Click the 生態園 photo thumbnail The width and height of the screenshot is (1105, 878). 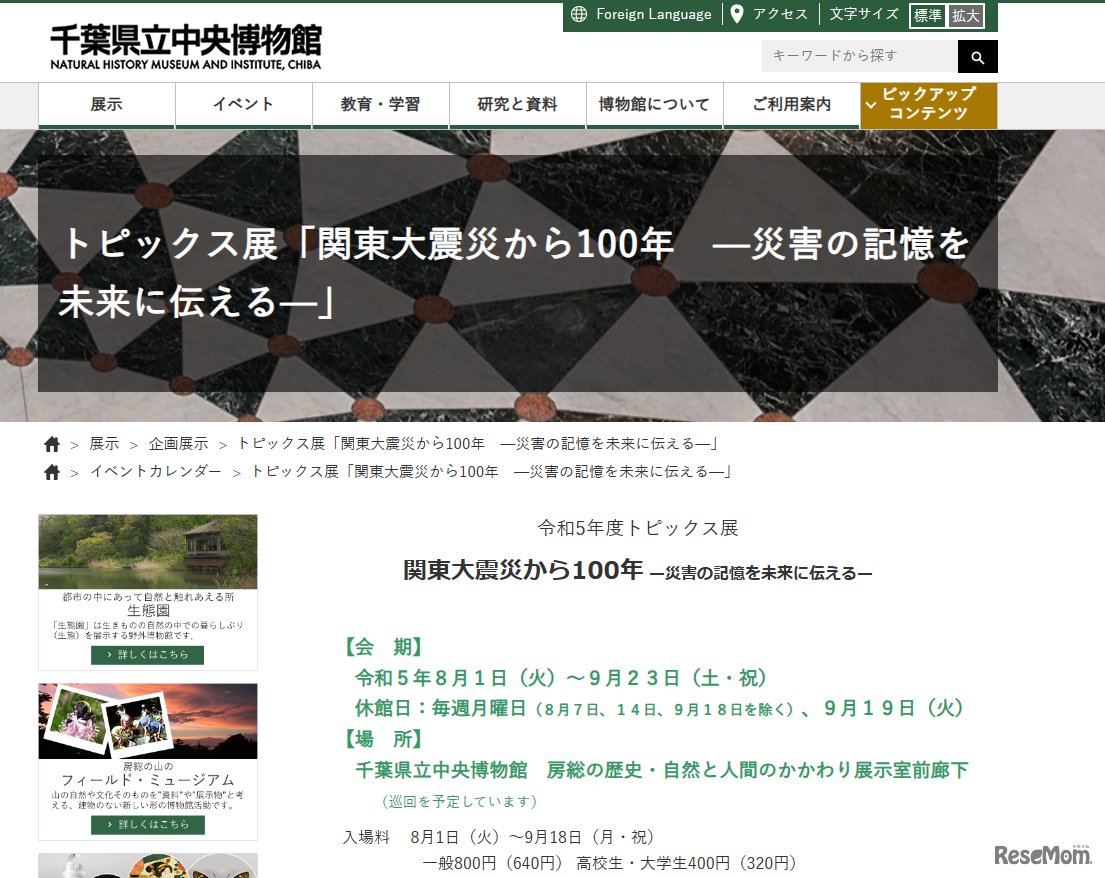click(147, 551)
